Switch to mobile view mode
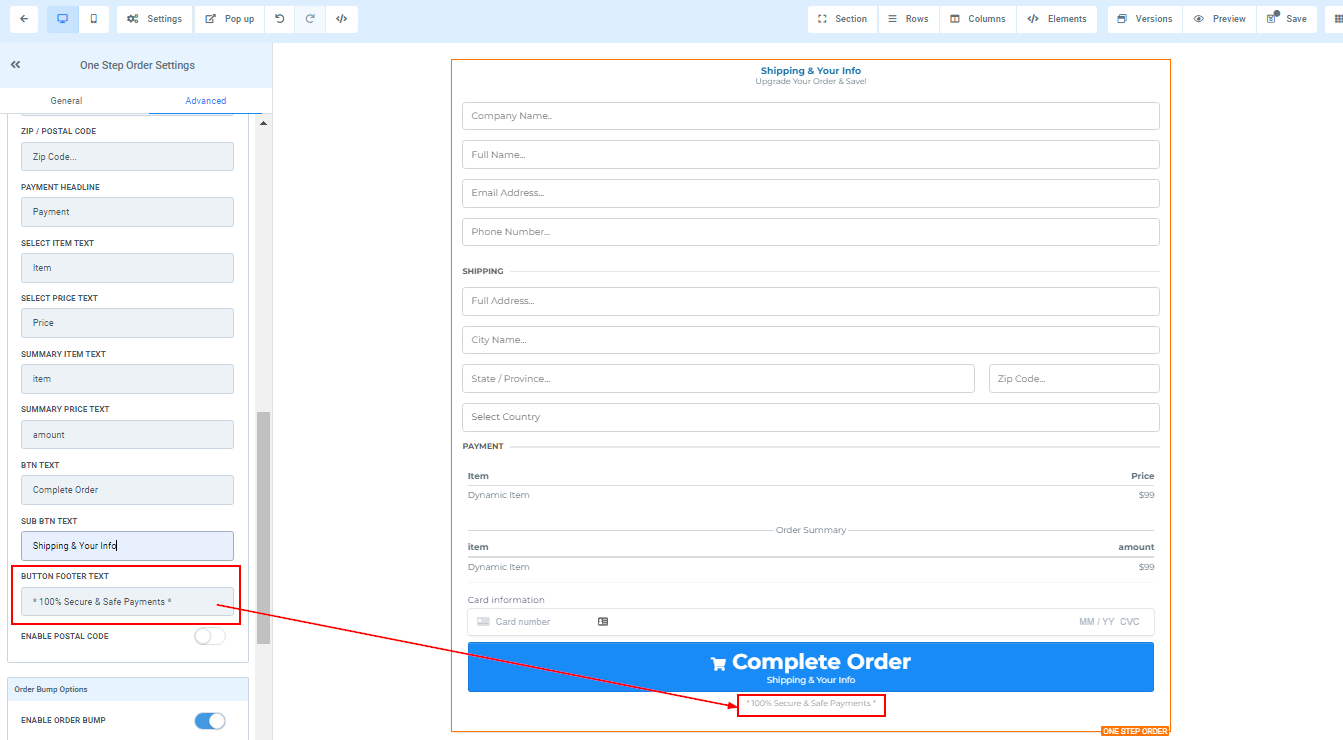 [94, 19]
